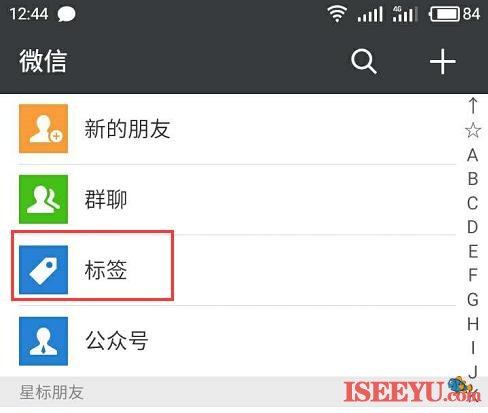Open 群聊 list entry

237,199
